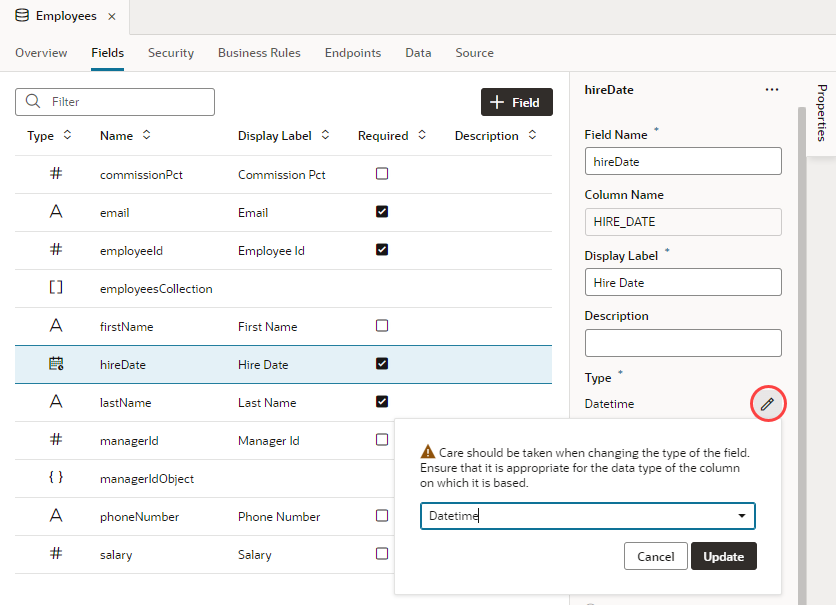
Task: Click the object braces icon for managerIdObject
Action: point(56,478)
